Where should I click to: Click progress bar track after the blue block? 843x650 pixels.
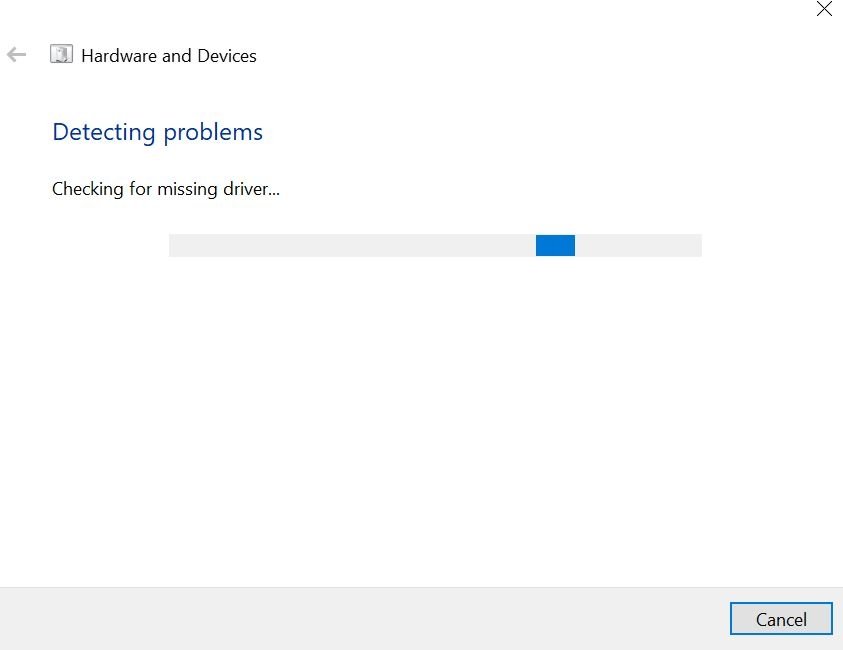coord(639,245)
